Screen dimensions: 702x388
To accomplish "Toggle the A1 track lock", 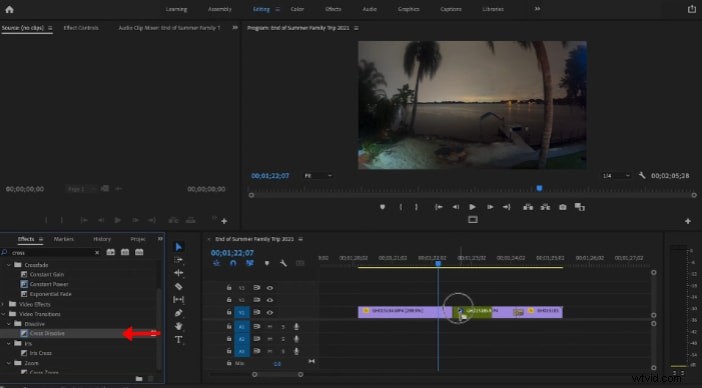I will pos(229,327).
